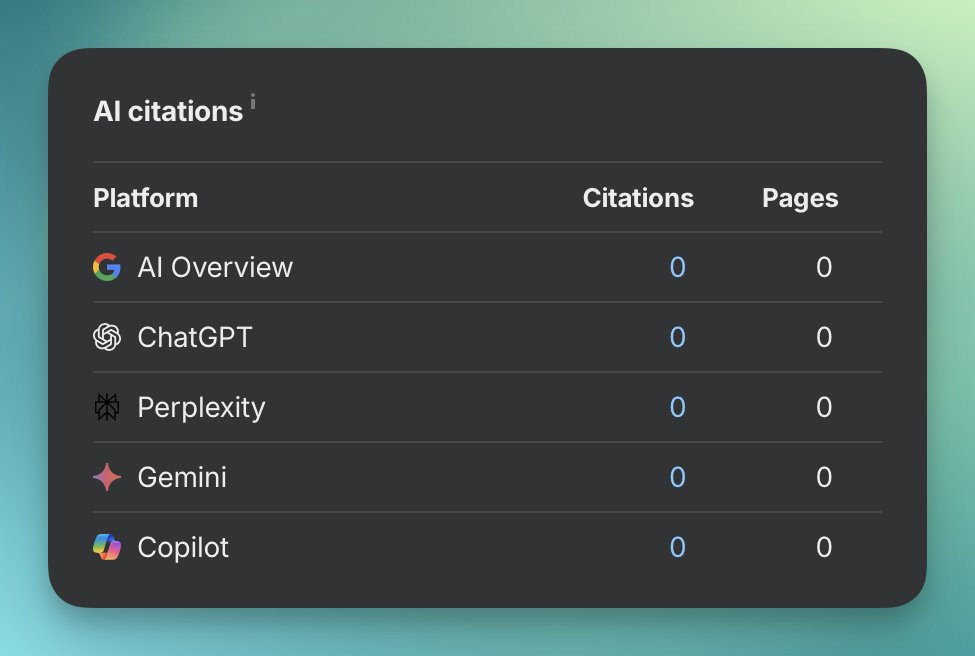975x656 pixels.
Task: Select the ChatGPT platform label
Action: click(x=195, y=337)
